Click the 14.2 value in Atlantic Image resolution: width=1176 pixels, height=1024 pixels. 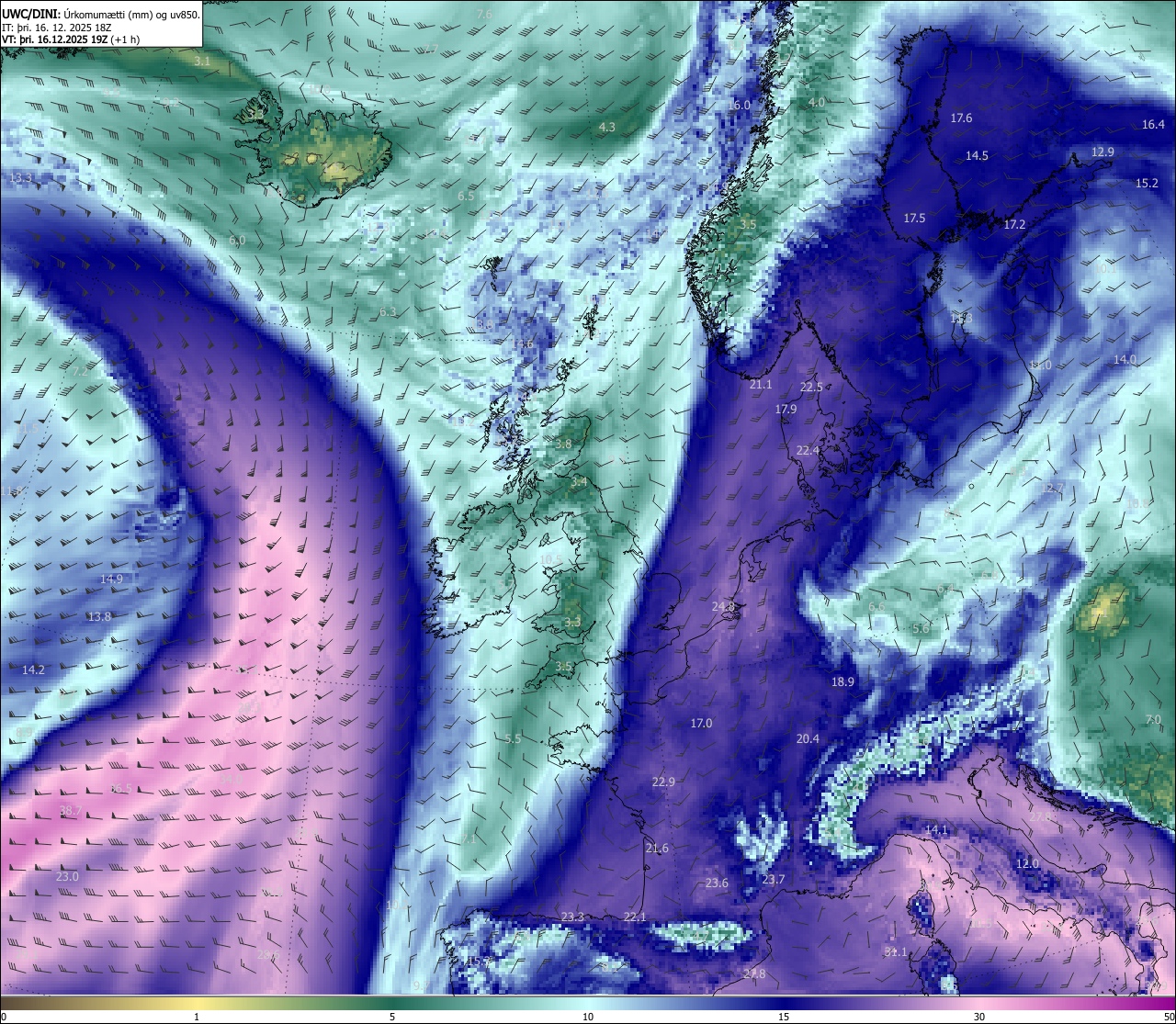click(x=33, y=670)
